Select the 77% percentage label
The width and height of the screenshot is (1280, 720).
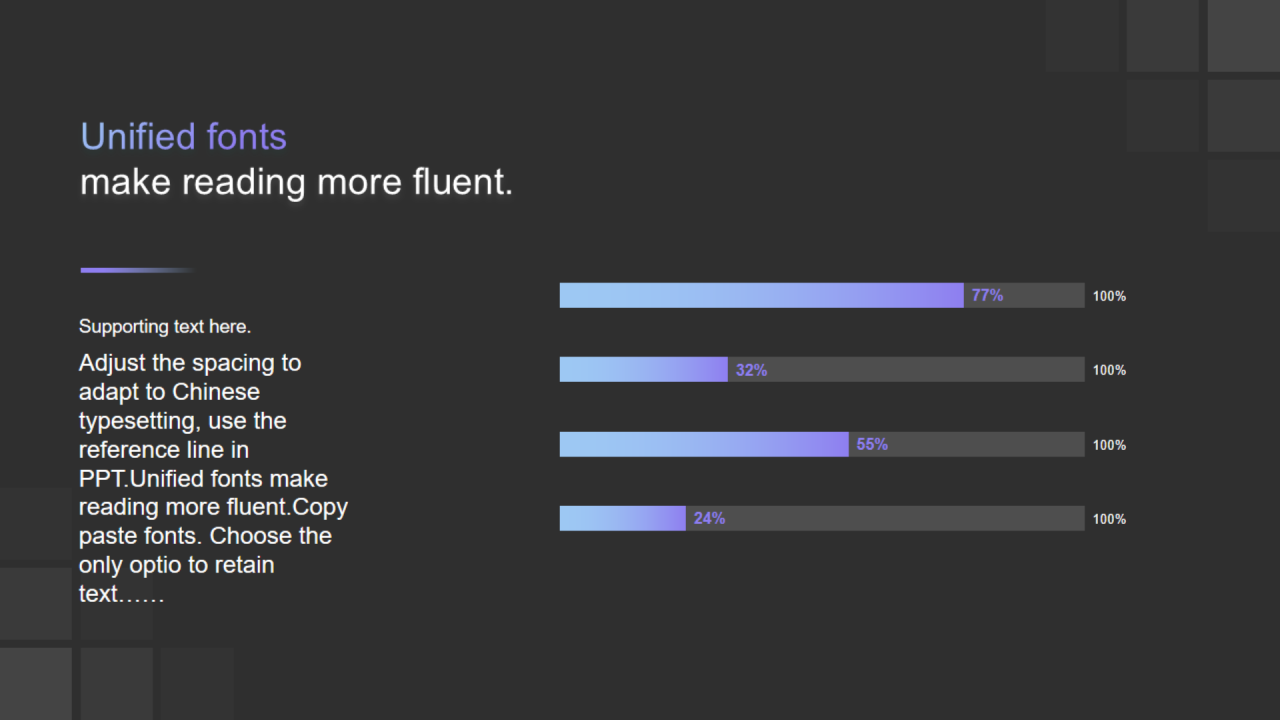coord(987,295)
